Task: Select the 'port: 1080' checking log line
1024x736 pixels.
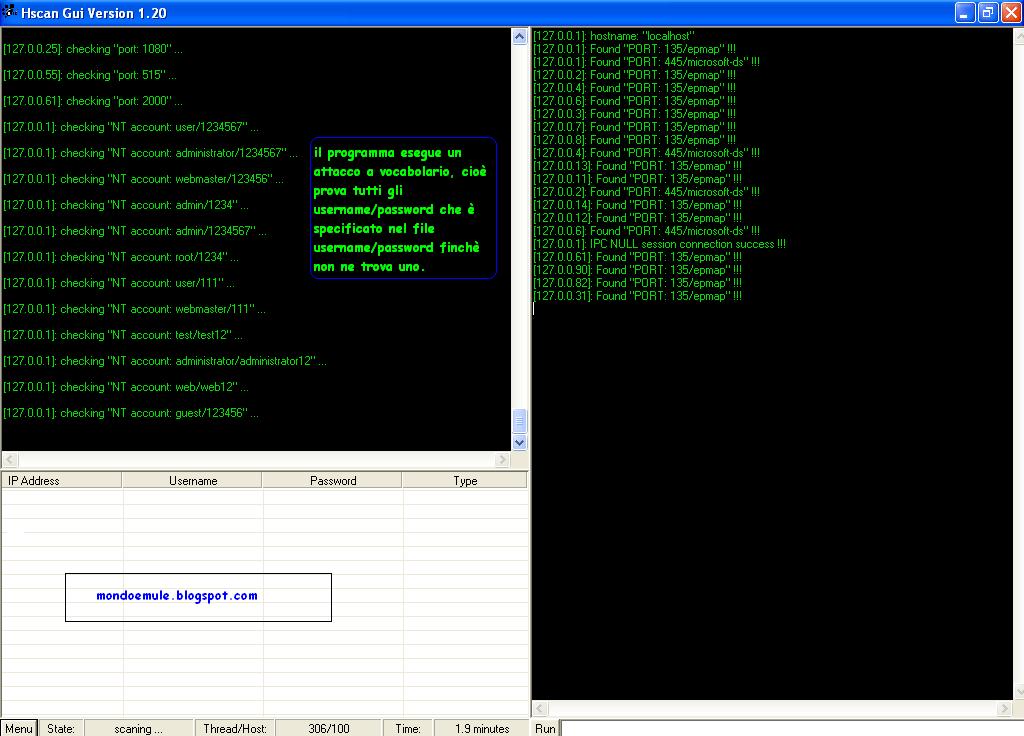Action: click(93, 49)
